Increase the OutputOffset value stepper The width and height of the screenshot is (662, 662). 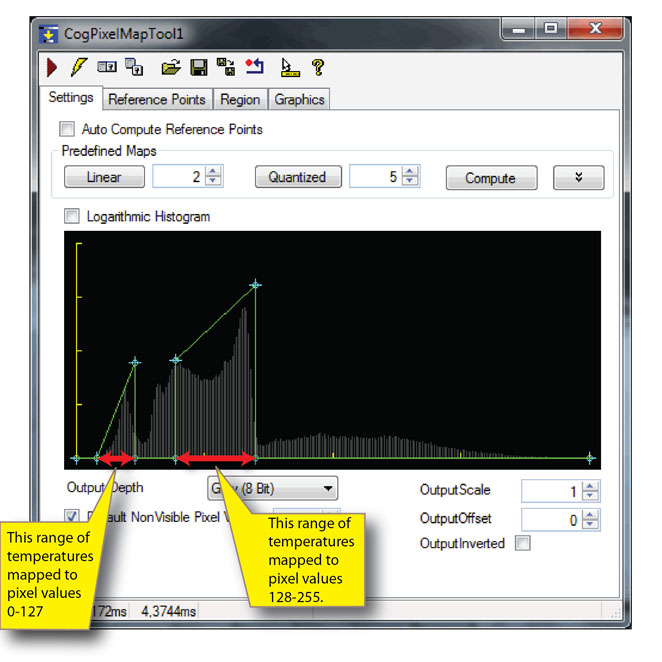[590, 515]
